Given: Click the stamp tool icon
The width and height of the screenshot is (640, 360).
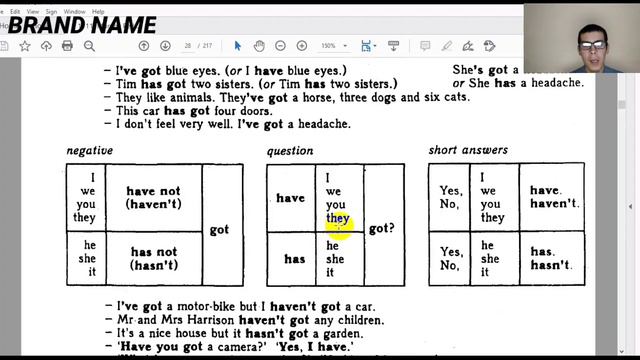Looking at the screenshot, I should 489,46.
